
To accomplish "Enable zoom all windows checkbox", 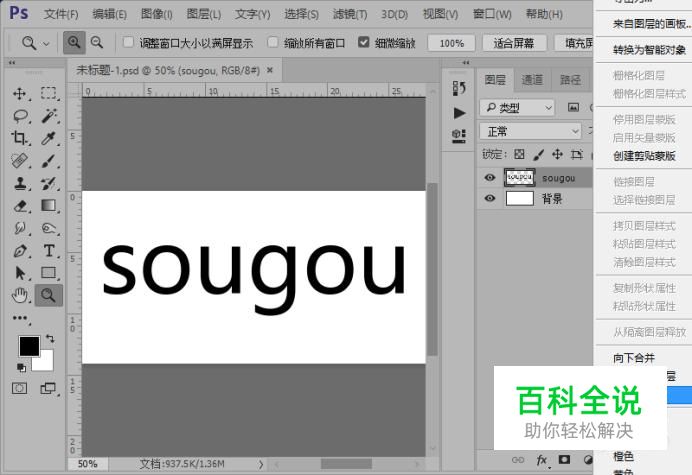I will pos(273,42).
